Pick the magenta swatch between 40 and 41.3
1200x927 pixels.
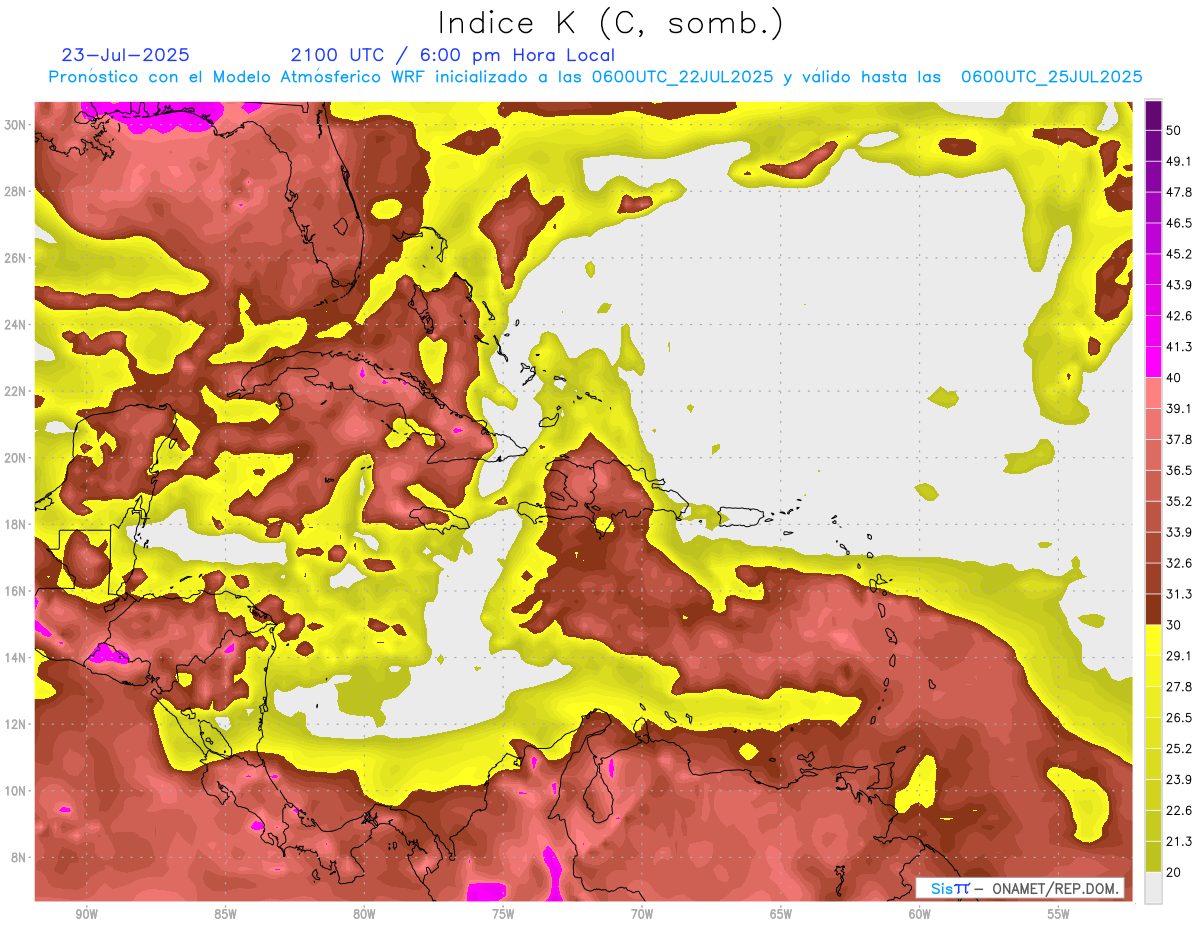pyautogui.click(x=1153, y=362)
